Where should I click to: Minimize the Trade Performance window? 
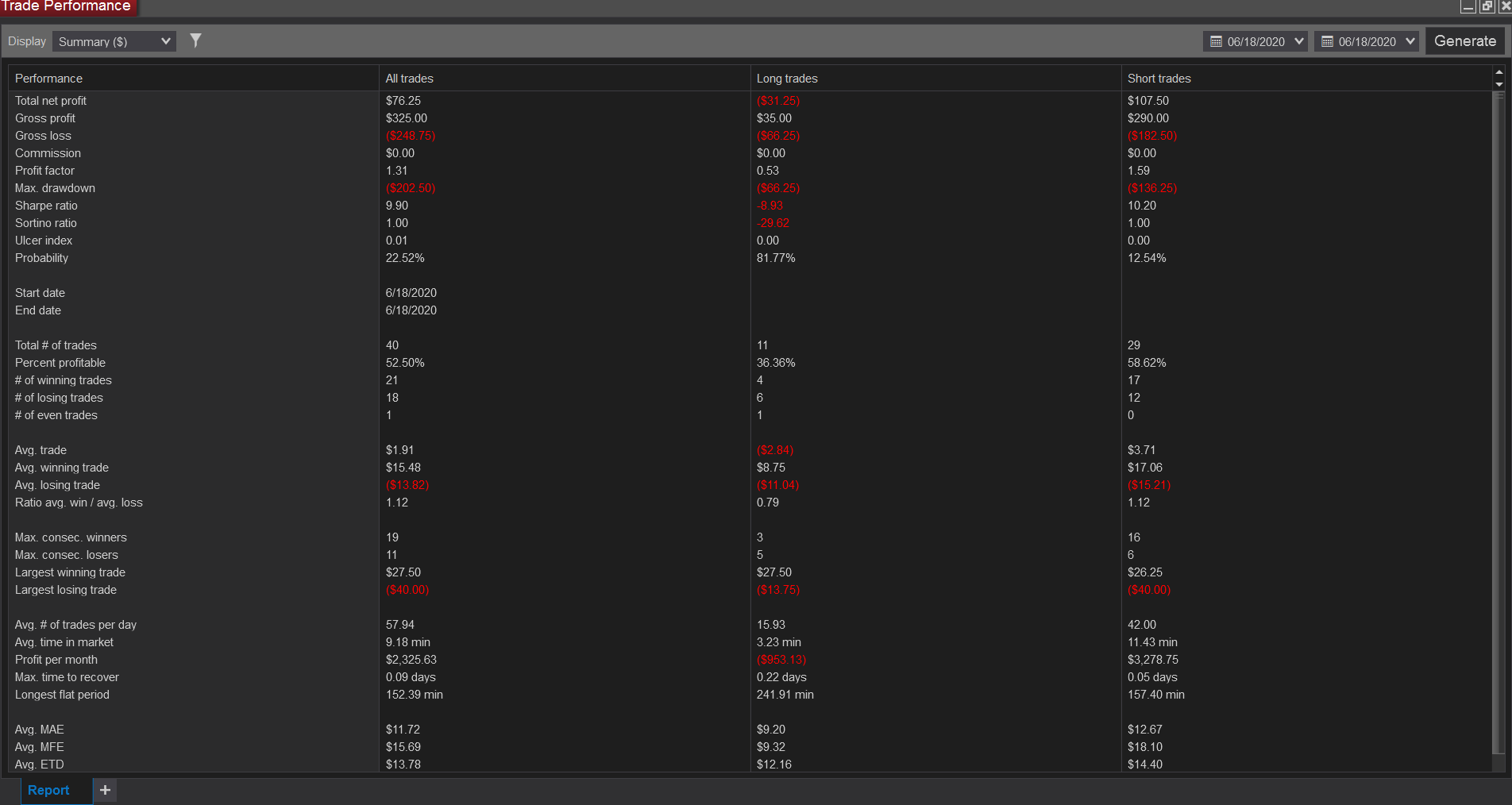[1468, 6]
